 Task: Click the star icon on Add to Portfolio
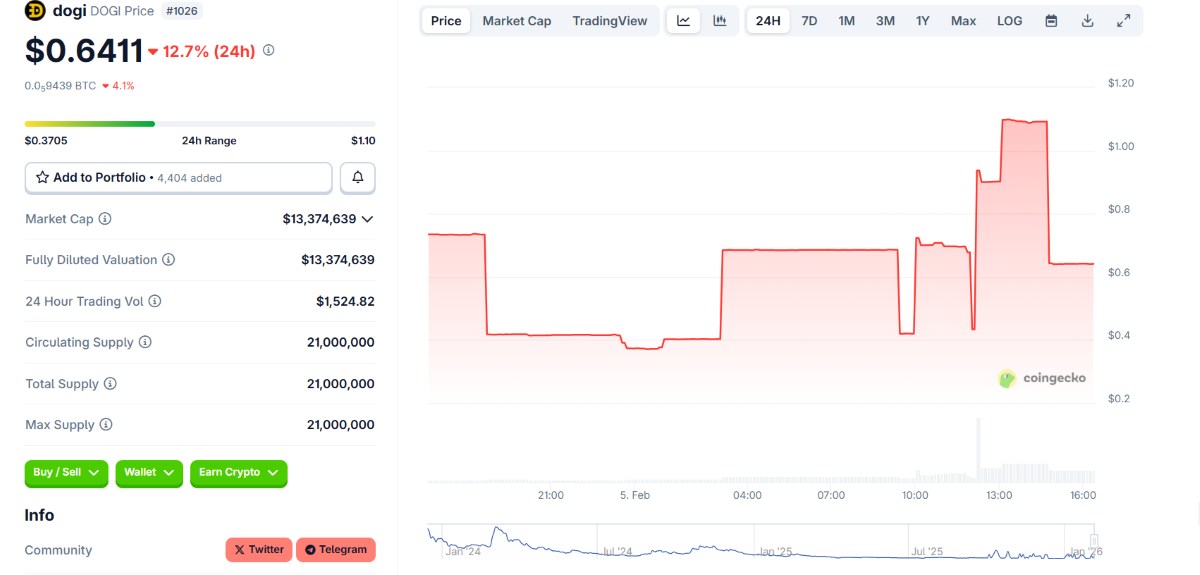pos(42,178)
